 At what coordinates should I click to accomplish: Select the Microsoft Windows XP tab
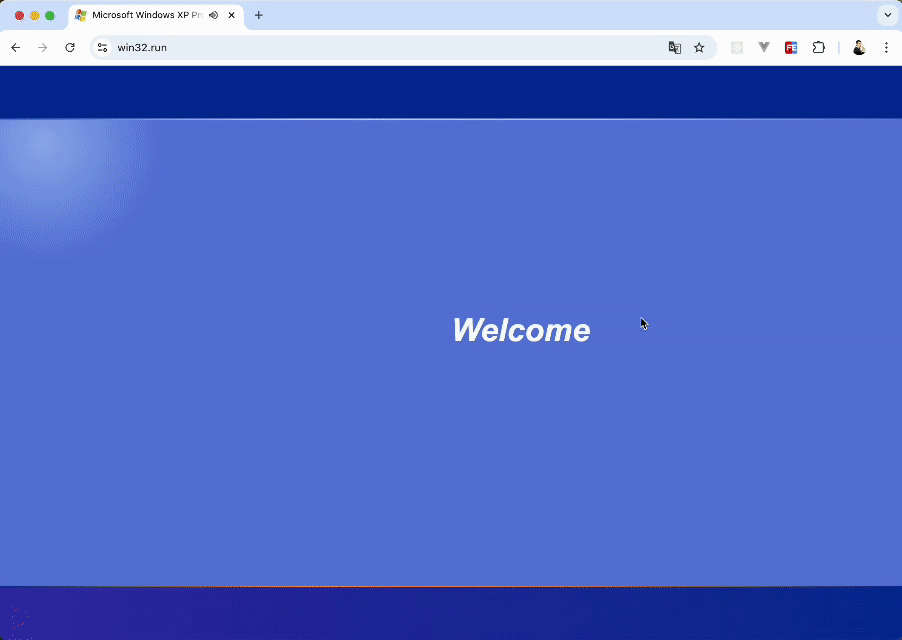click(x=146, y=15)
